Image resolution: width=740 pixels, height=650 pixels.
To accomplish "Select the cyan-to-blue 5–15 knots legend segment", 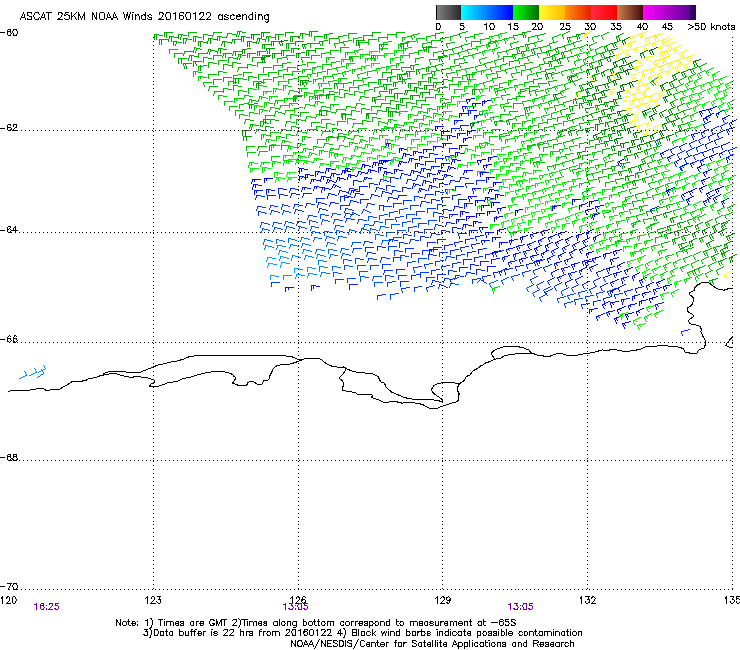I will 487,12.
